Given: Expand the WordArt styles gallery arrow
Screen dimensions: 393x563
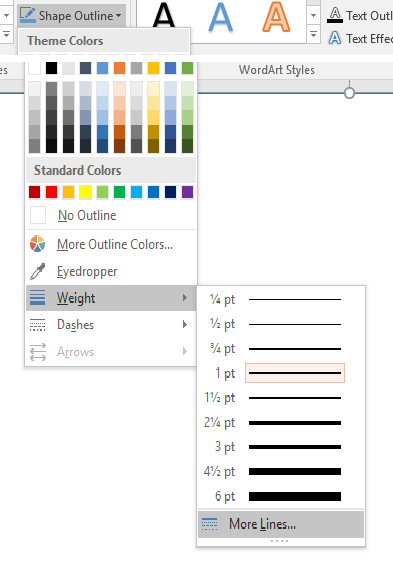Looking at the screenshot, I should coord(313,35).
